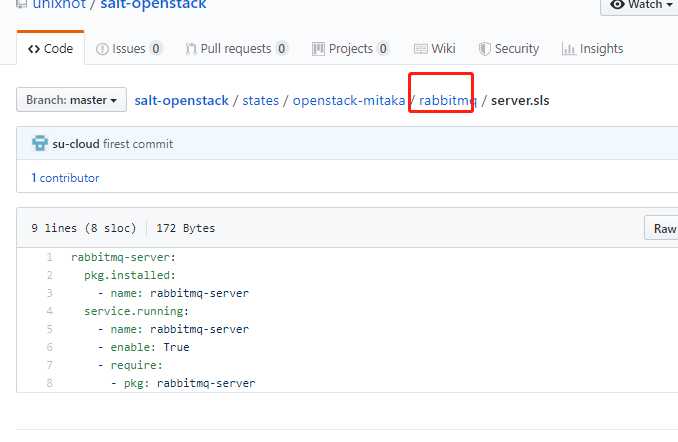Open the Wiki tab
Image resolution: width=678 pixels, height=442 pixels.
[435, 48]
